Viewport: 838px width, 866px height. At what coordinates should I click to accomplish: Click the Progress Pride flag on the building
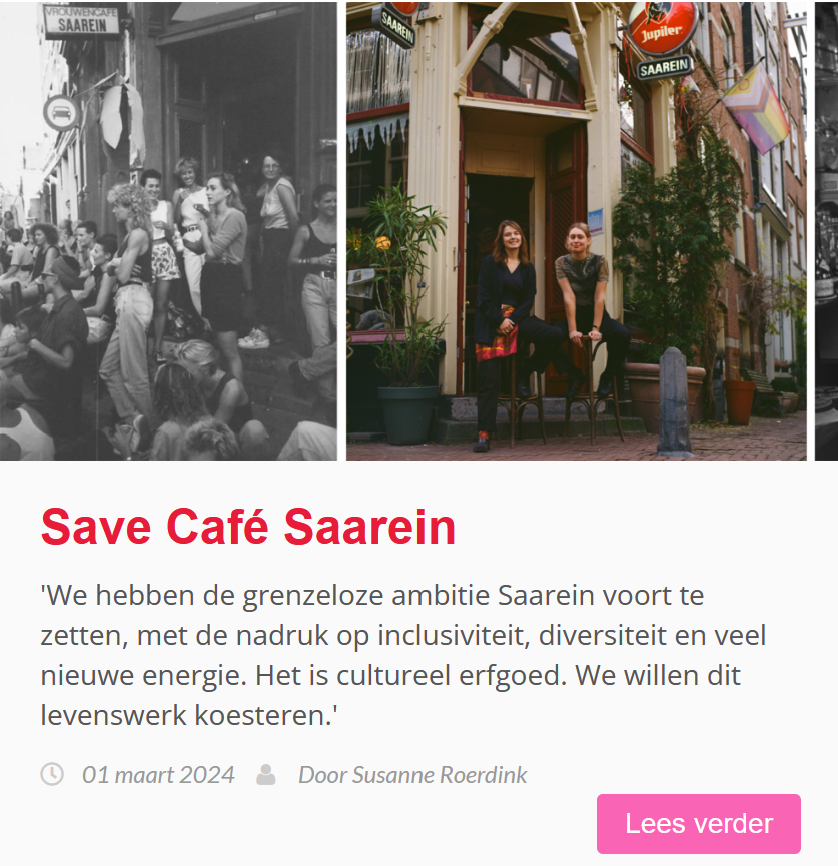pos(755,108)
